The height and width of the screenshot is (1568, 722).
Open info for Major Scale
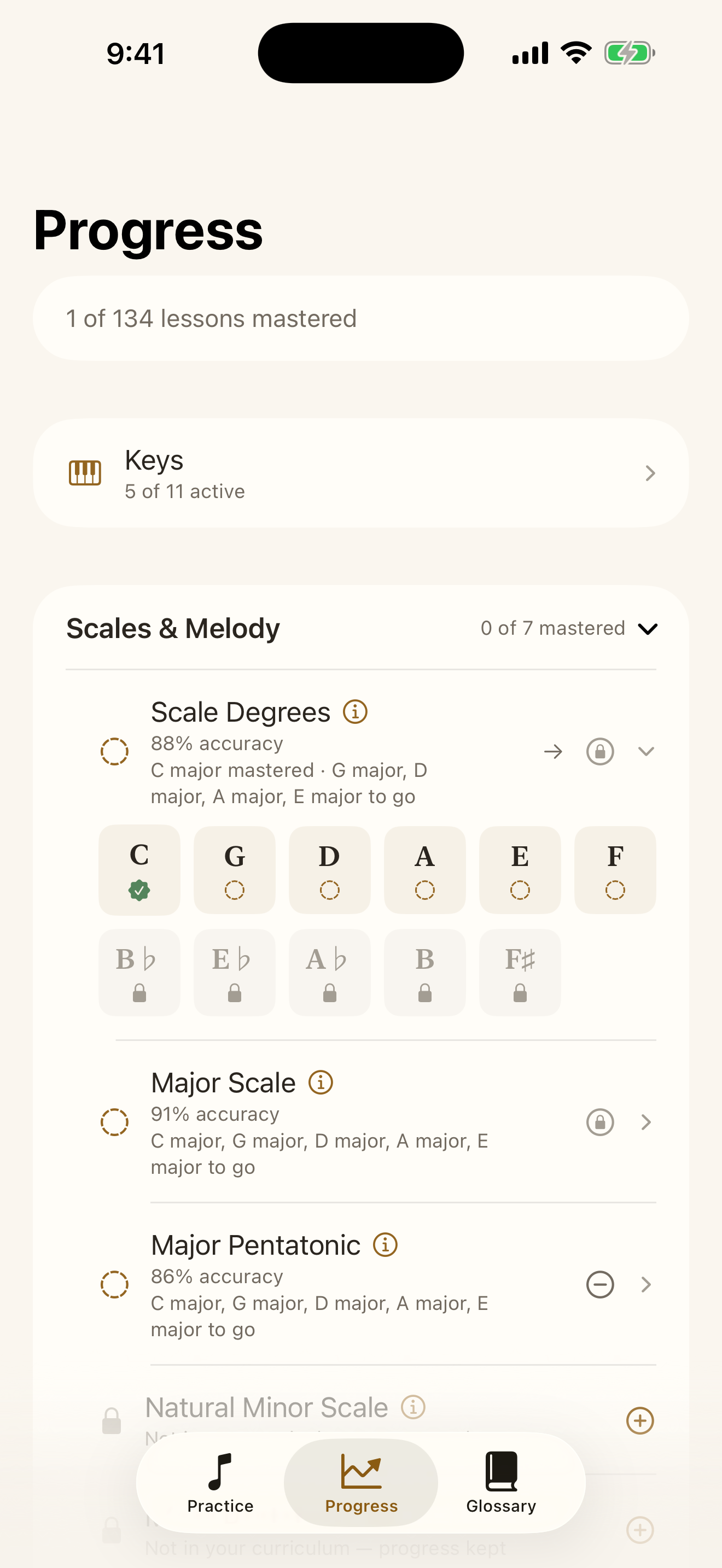pyautogui.click(x=321, y=1083)
